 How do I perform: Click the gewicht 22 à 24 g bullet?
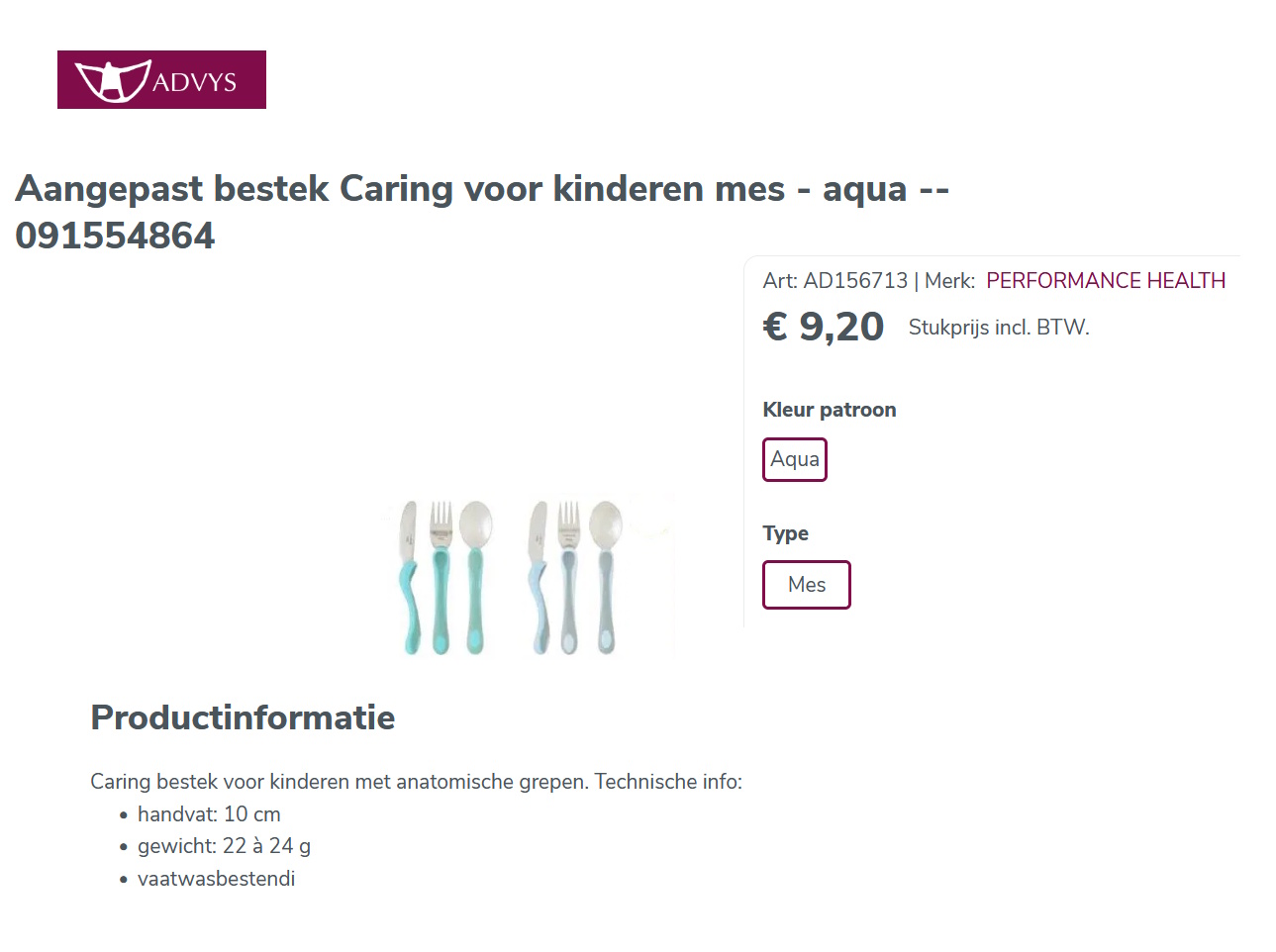pyautogui.click(x=224, y=846)
